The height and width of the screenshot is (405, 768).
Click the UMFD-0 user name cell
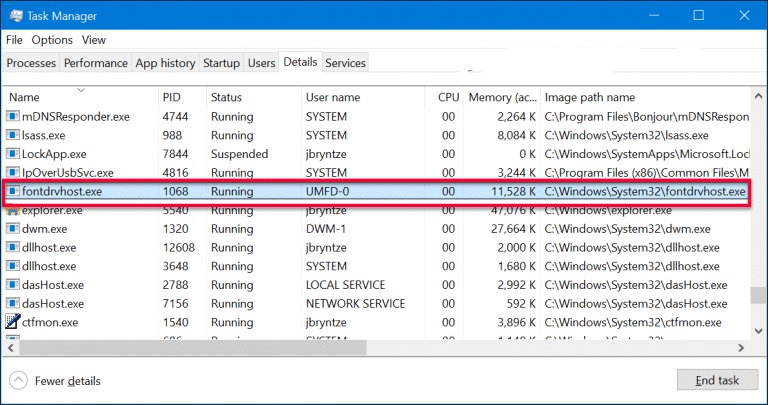pyautogui.click(x=327, y=191)
